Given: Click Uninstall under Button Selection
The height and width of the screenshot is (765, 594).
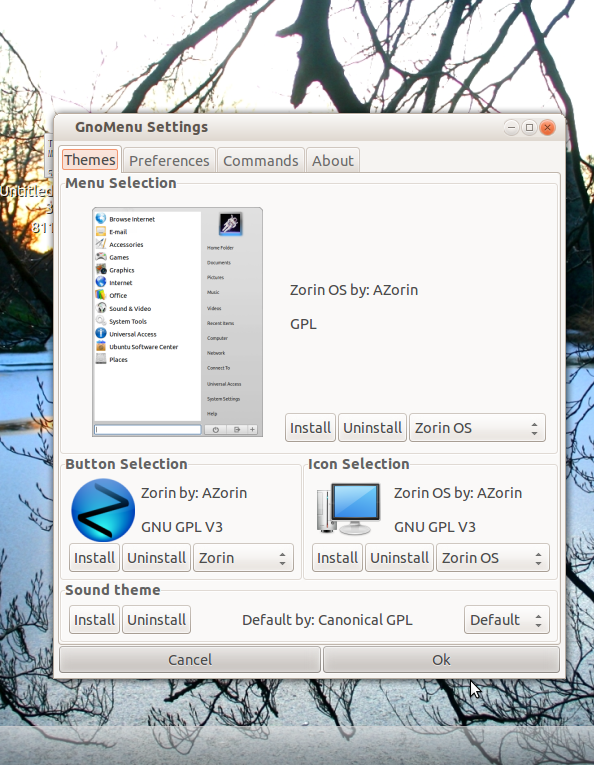Looking at the screenshot, I should 156,558.
